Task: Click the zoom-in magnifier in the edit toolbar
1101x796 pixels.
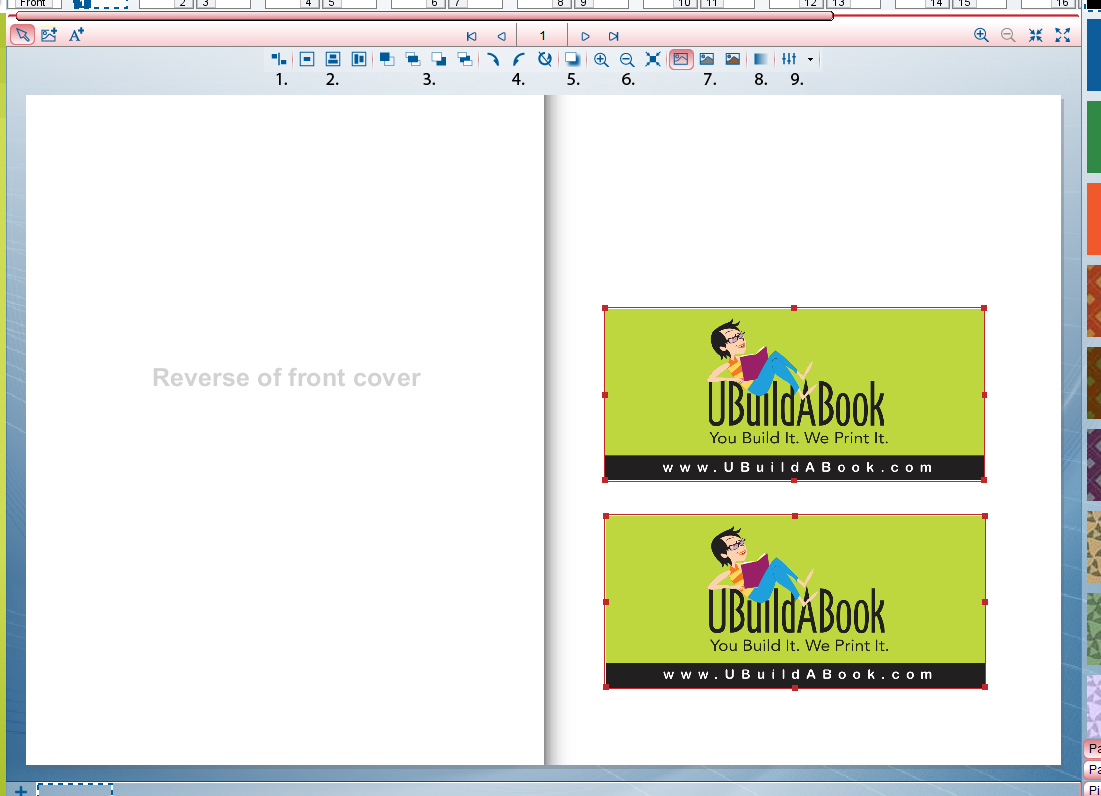Action: 601,60
